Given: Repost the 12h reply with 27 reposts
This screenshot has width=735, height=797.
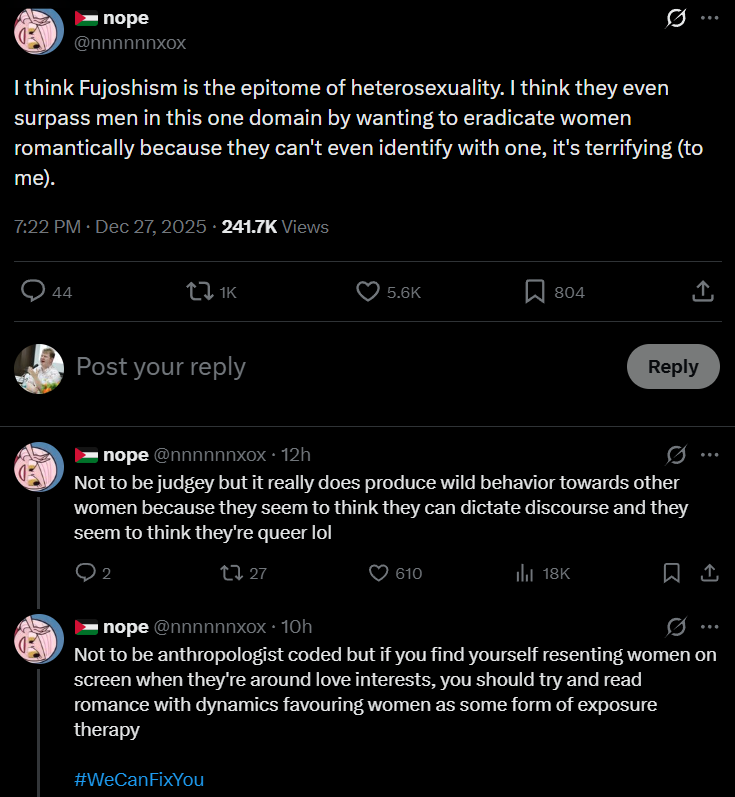Looking at the screenshot, I should coord(229,573).
